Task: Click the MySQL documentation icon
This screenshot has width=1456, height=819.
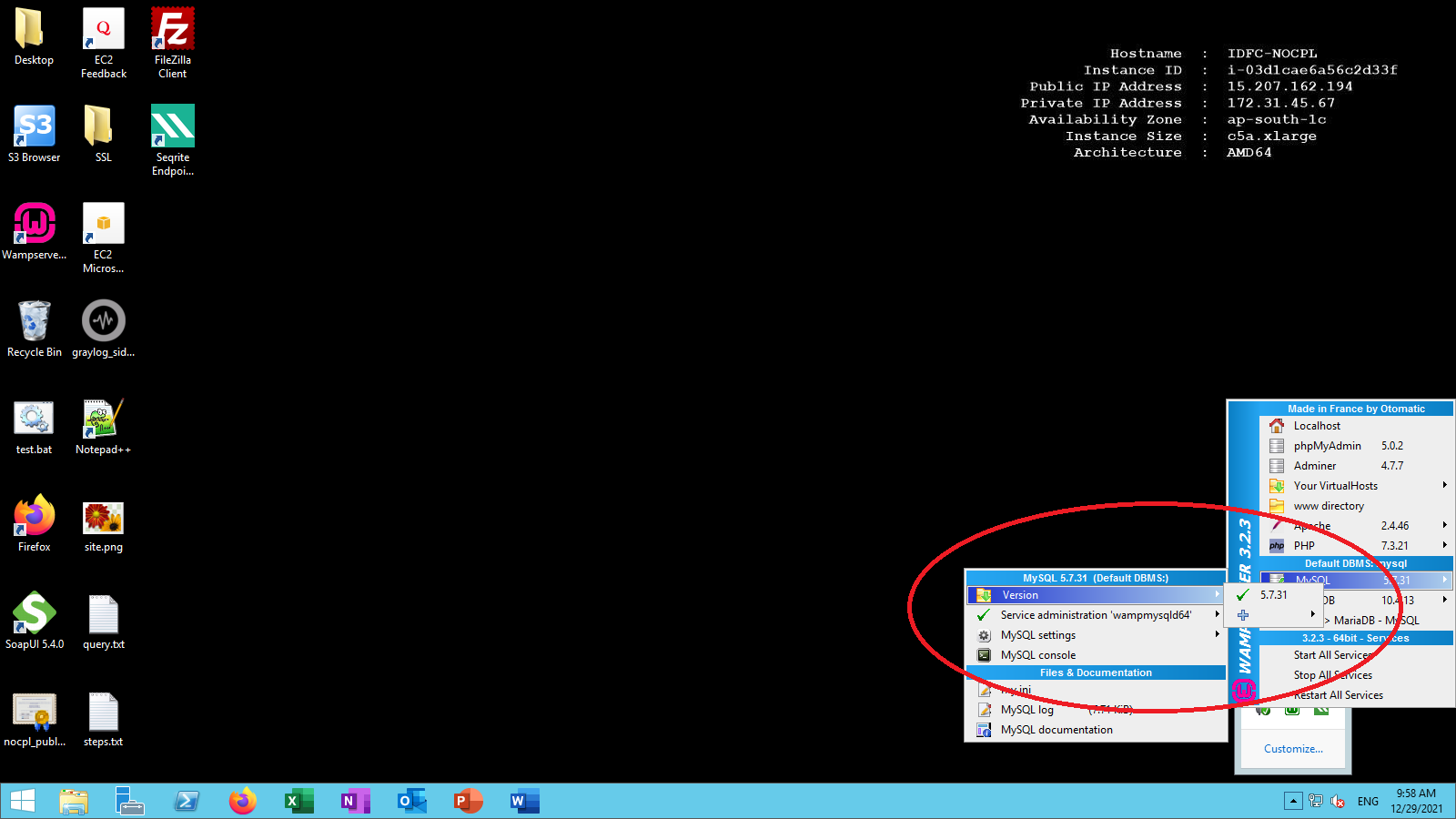Action: click(984, 730)
